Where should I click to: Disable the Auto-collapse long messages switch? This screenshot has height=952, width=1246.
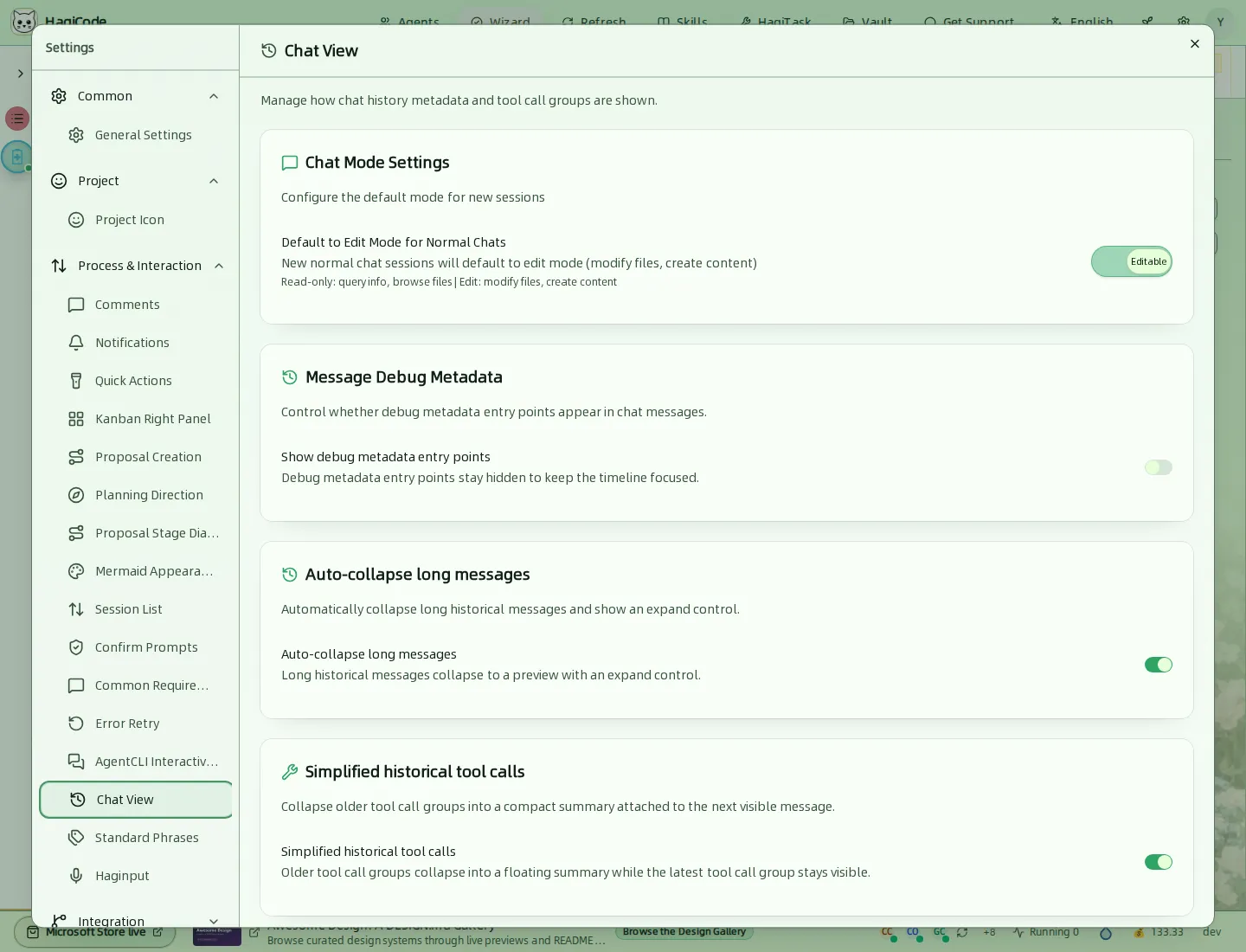coord(1159,665)
